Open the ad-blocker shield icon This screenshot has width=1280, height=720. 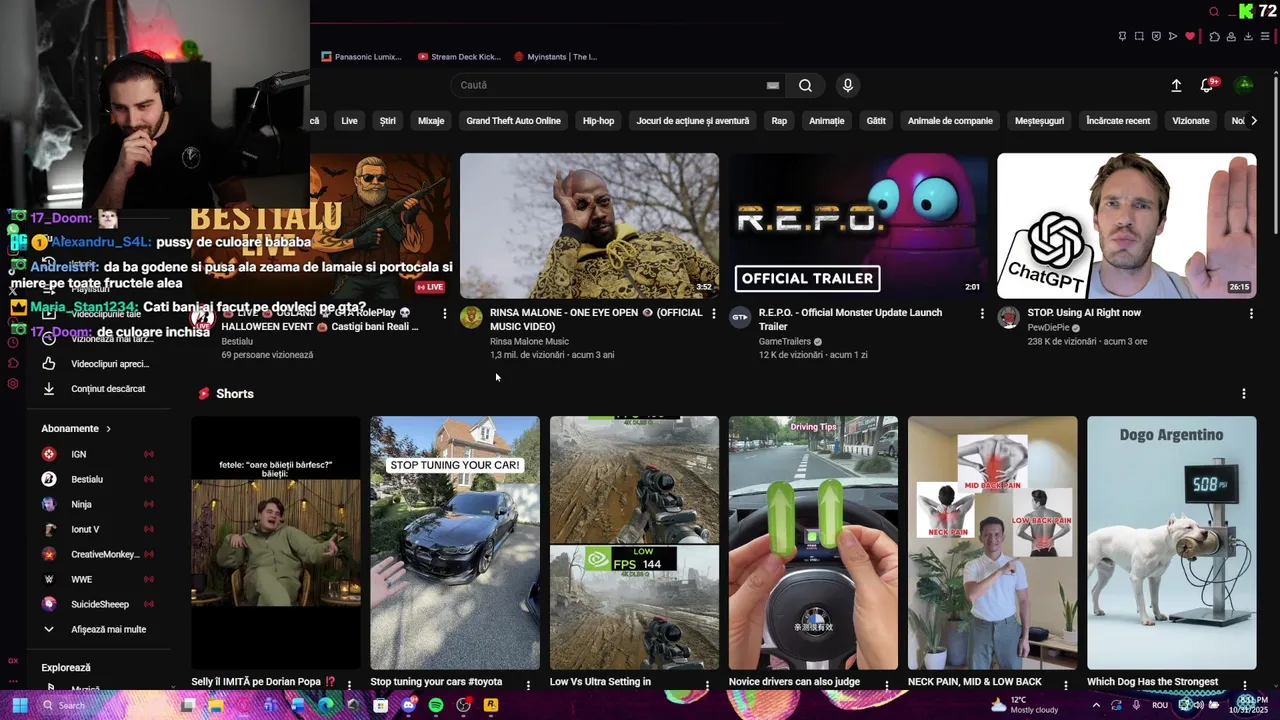click(x=1156, y=36)
